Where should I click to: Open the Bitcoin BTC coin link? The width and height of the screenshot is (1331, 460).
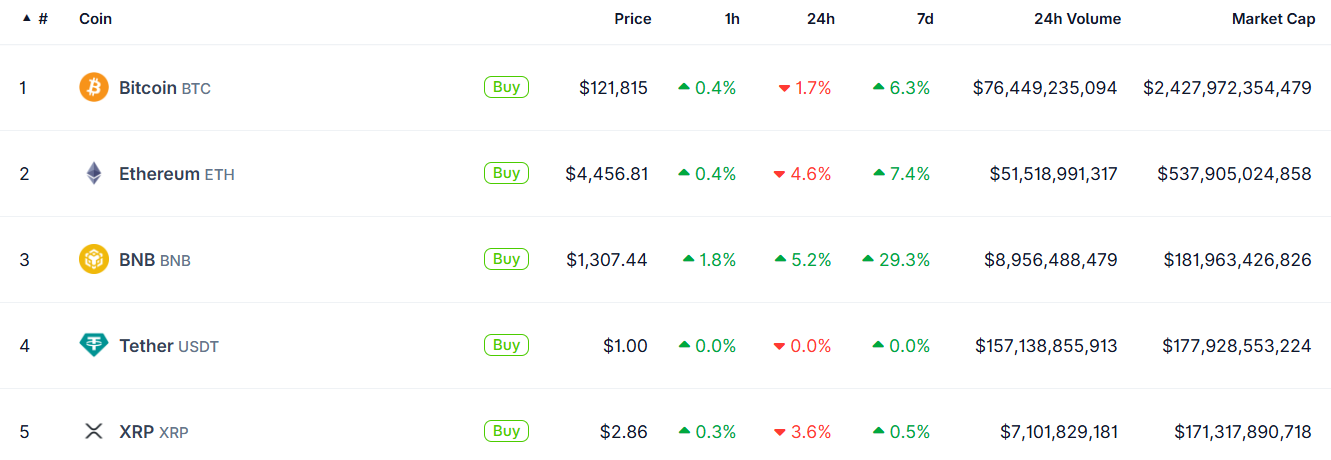164,88
